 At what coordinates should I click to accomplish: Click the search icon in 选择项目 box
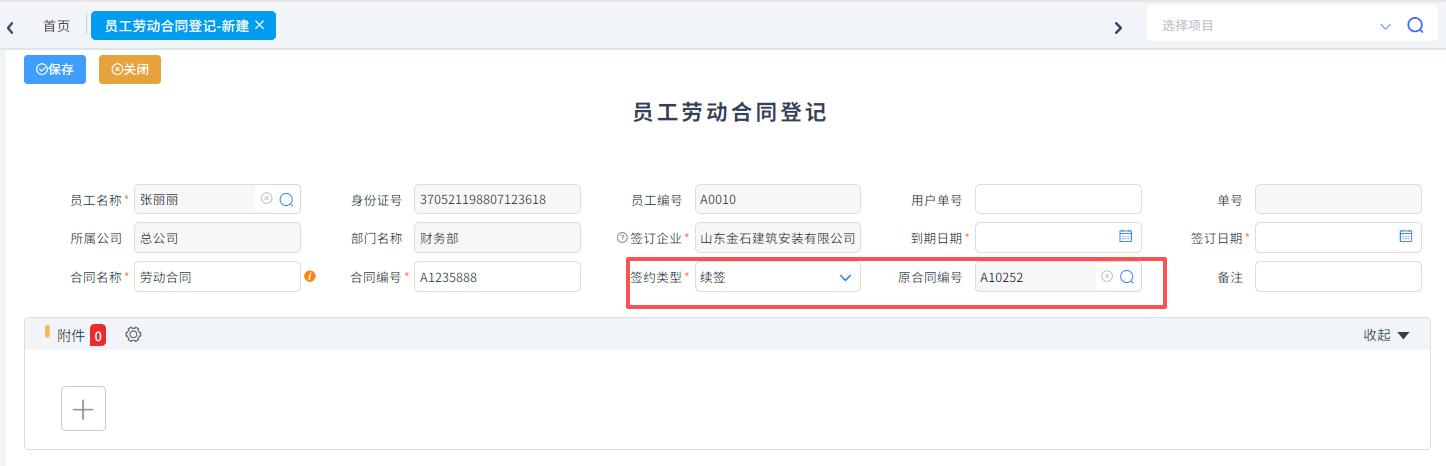point(1415,26)
